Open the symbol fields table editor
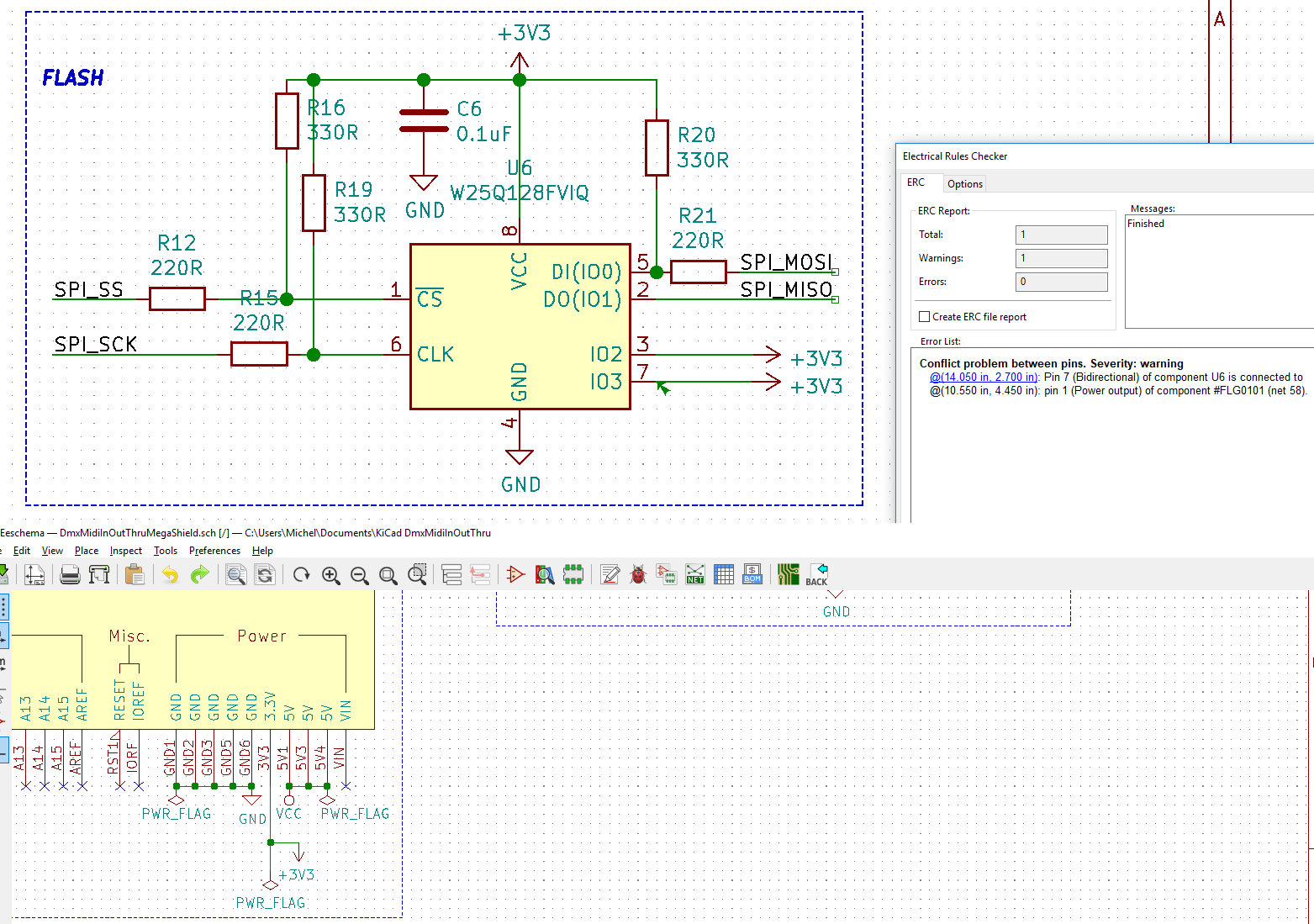This screenshot has width=1314, height=924. coord(724,575)
